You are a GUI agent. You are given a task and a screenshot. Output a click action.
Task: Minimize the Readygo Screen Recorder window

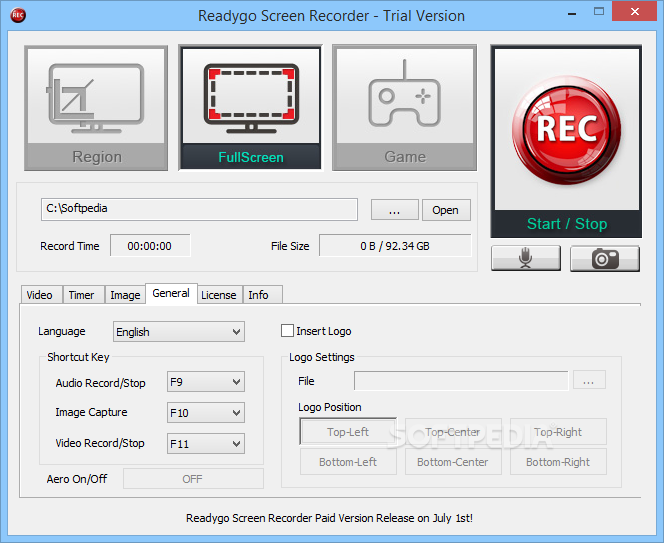pos(572,14)
